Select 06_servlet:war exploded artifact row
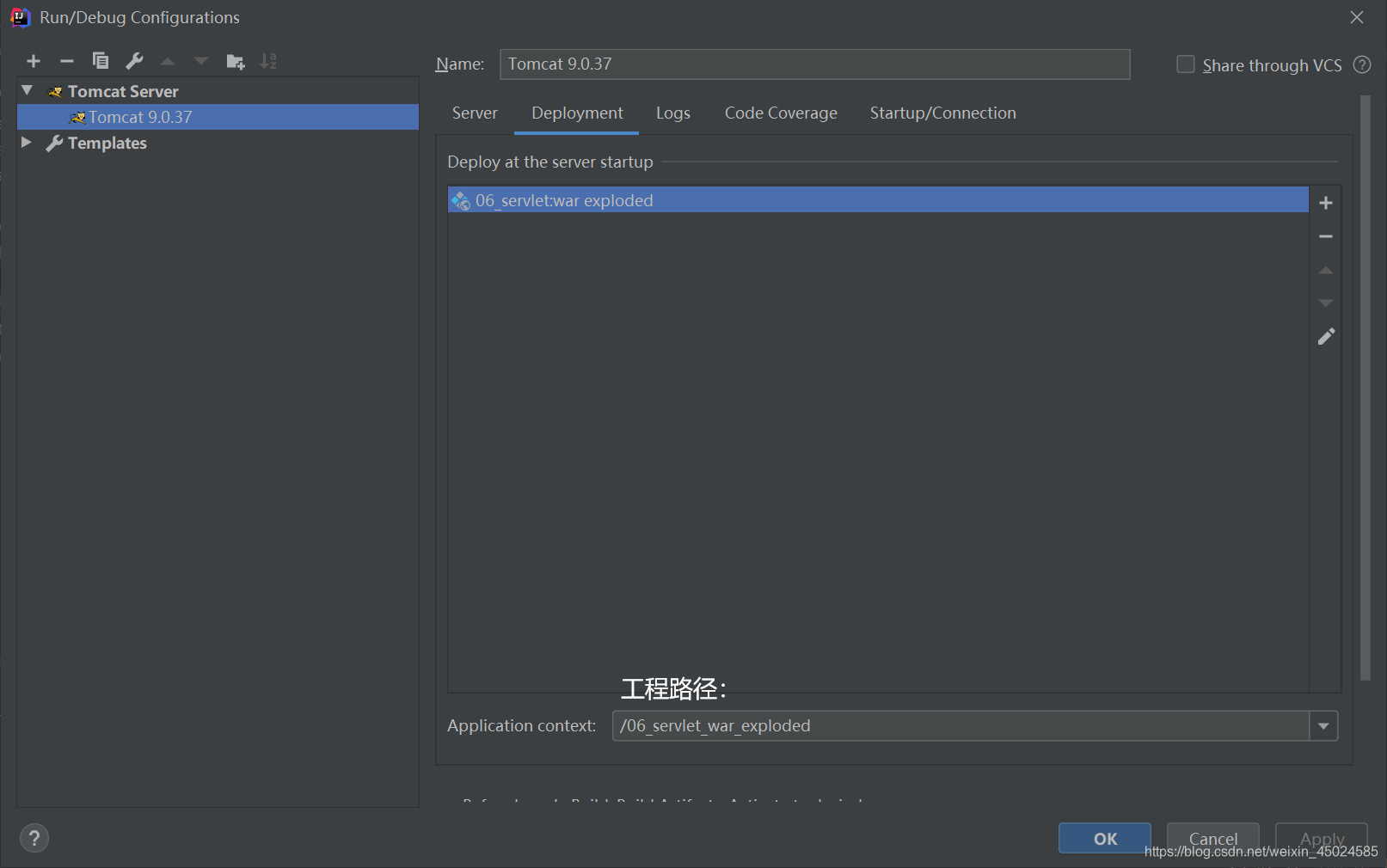 [x=878, y=200]
